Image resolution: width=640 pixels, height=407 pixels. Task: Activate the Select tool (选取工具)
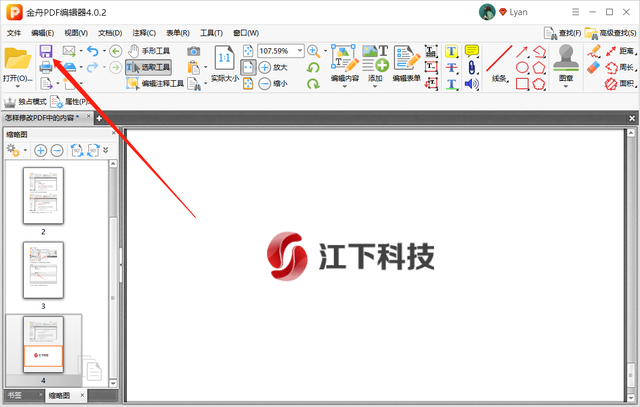pyautogui.click(x=148, y=67)
